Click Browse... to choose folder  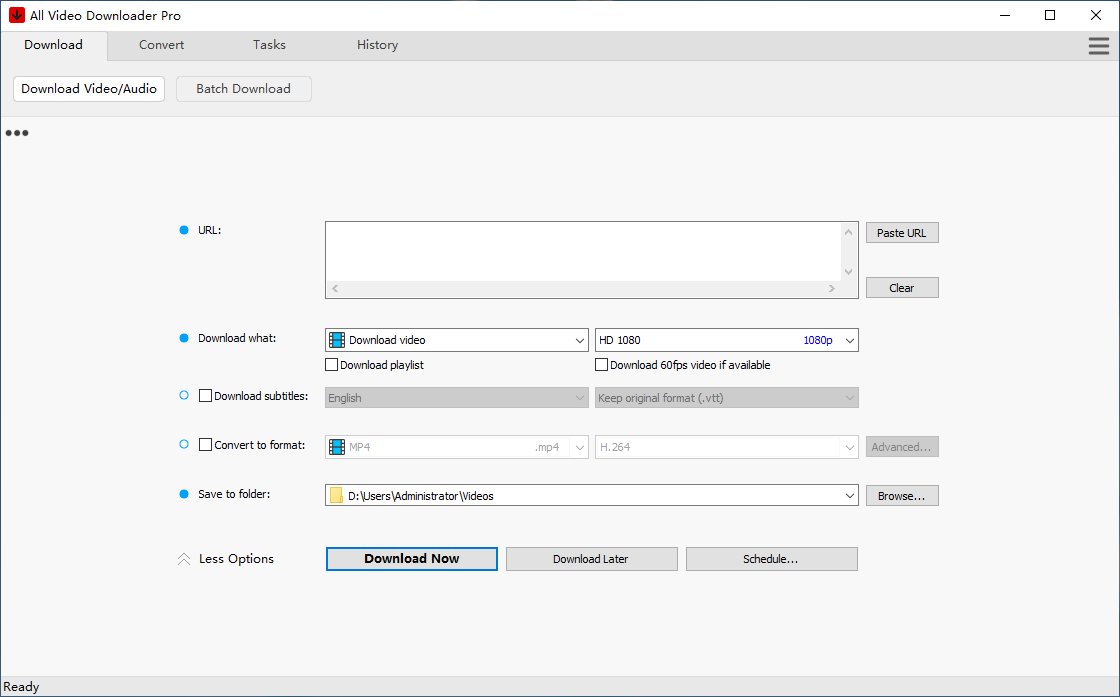point(902,496)
